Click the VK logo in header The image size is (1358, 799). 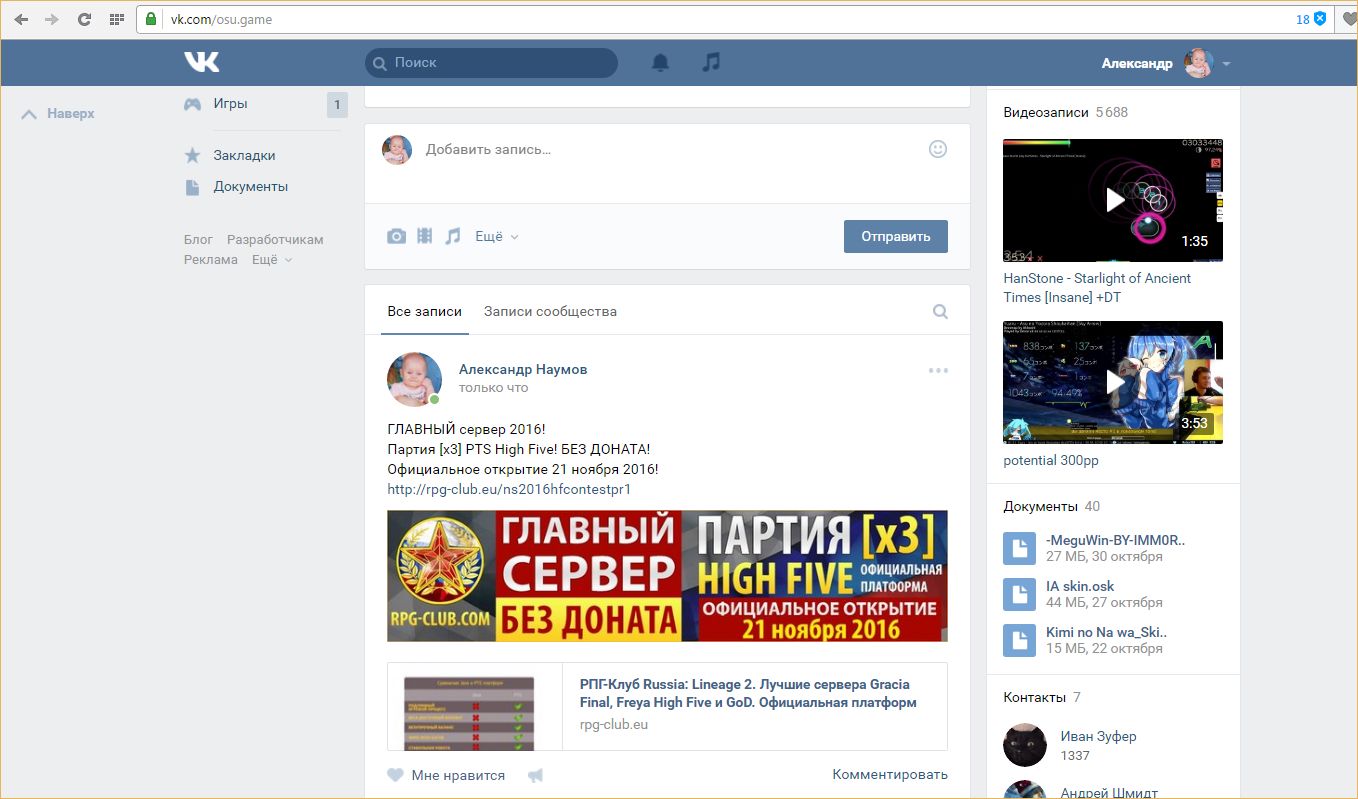tap(201, 62)
